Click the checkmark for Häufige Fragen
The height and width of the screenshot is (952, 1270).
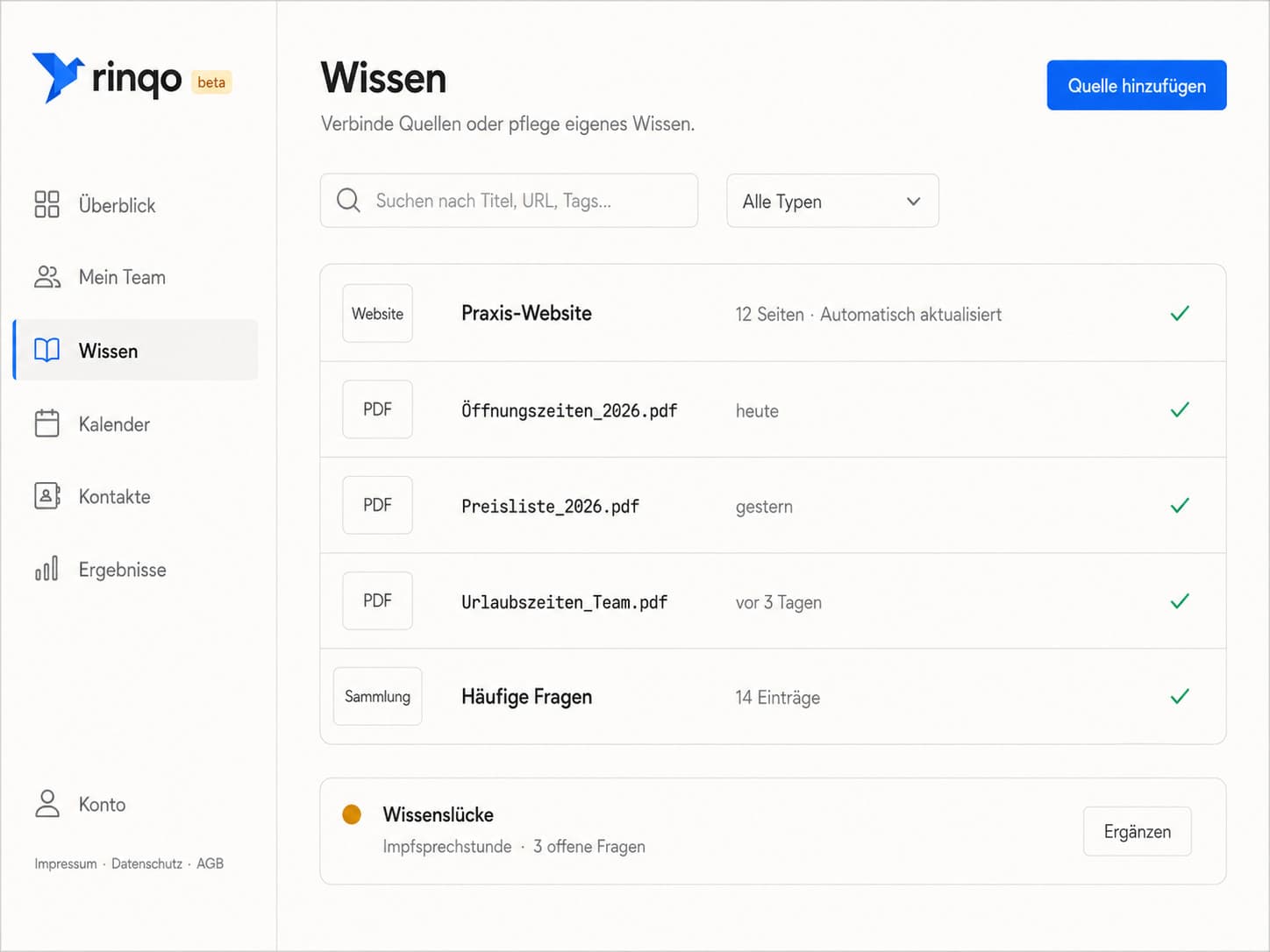pos(1180,696)
